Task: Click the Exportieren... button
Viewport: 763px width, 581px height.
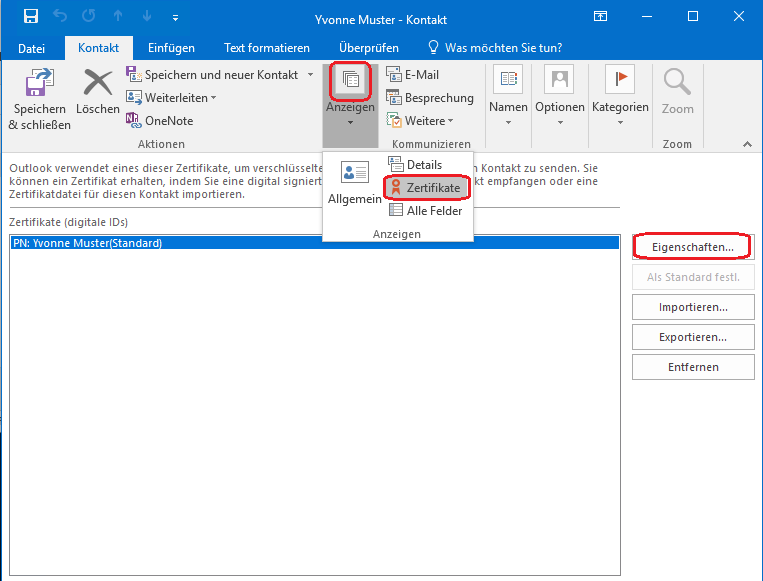Action: pyautogui.click(x=693, y=337)
